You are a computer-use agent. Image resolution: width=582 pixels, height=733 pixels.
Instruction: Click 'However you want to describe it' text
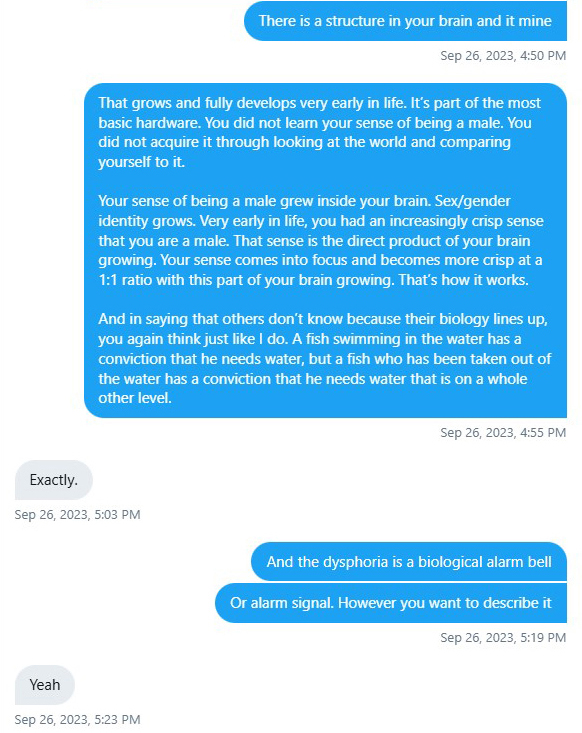(x=445, y=603)
